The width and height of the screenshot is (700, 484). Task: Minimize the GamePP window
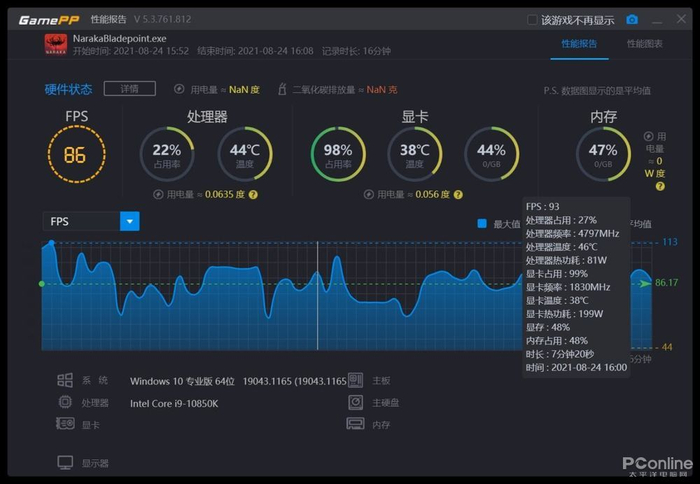657,21
